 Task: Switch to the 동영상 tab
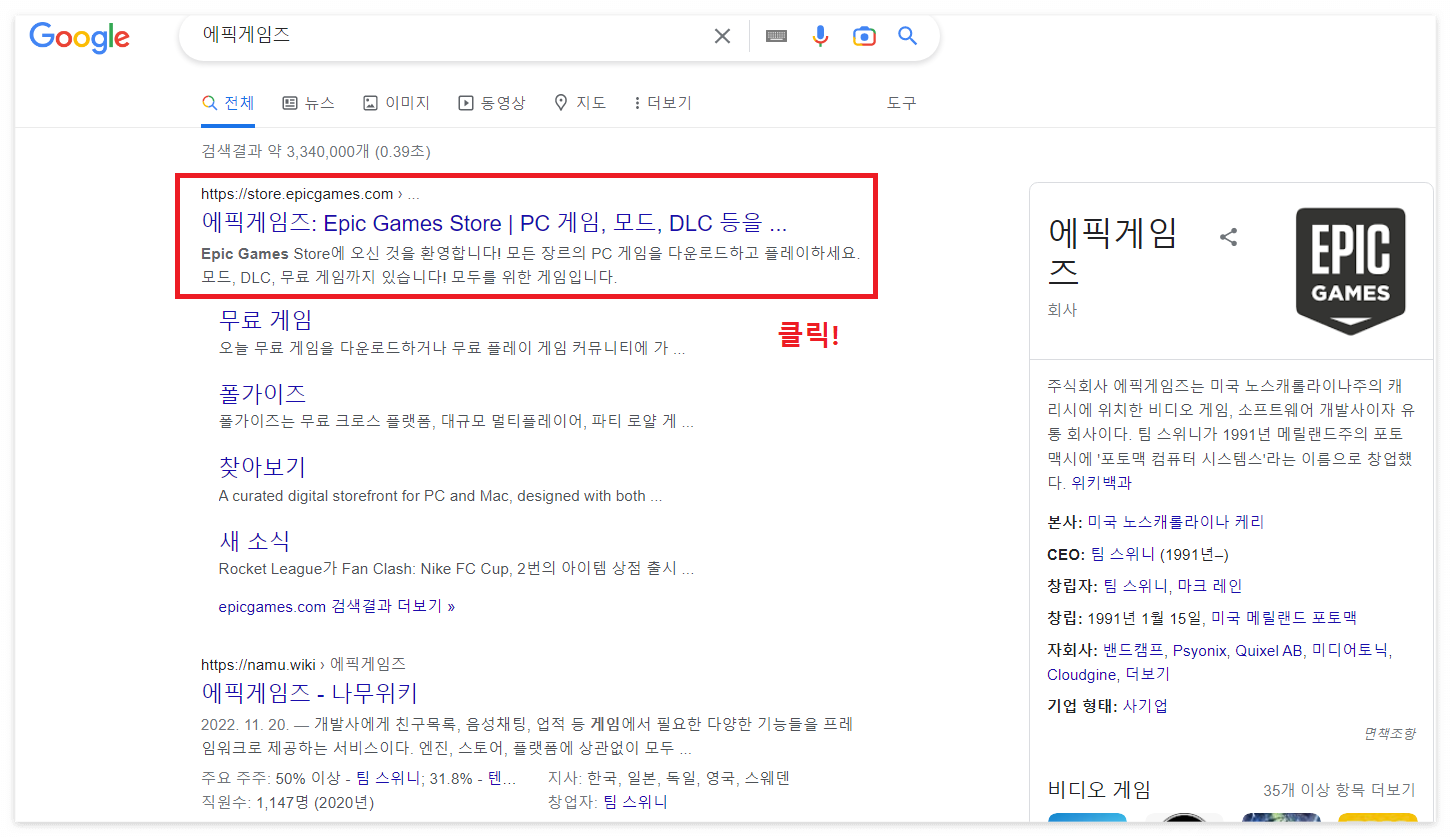pyautogui.click(x=492, y=101)
